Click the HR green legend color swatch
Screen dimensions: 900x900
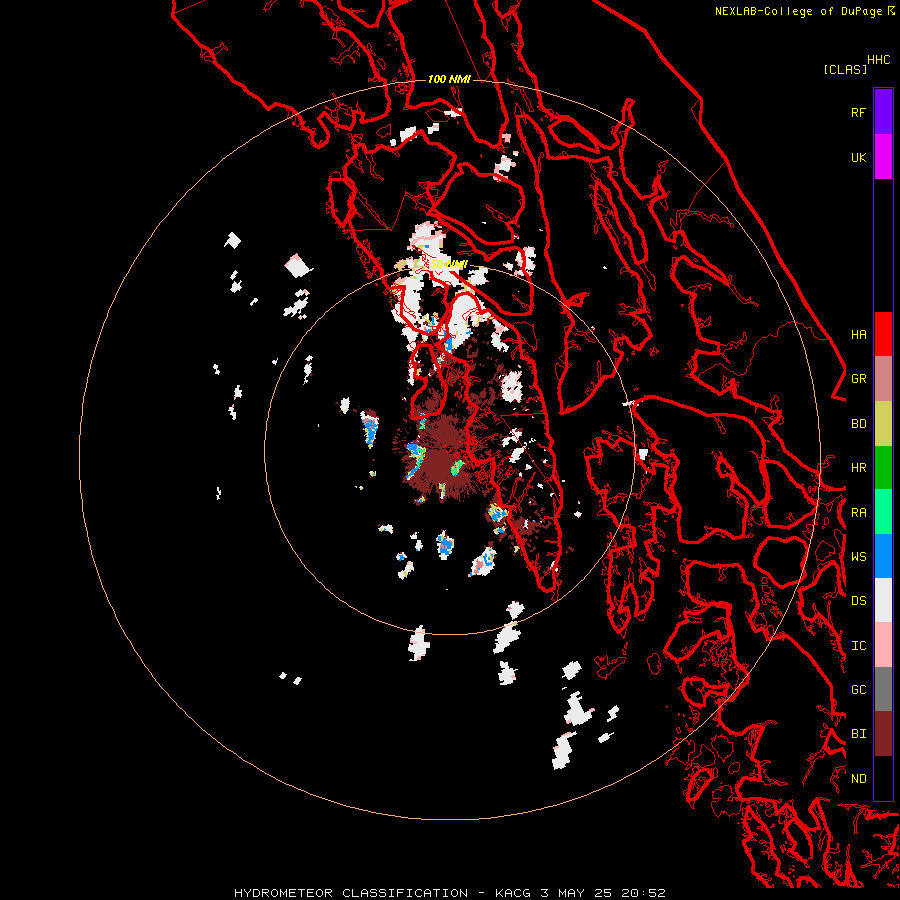[883, 468]
